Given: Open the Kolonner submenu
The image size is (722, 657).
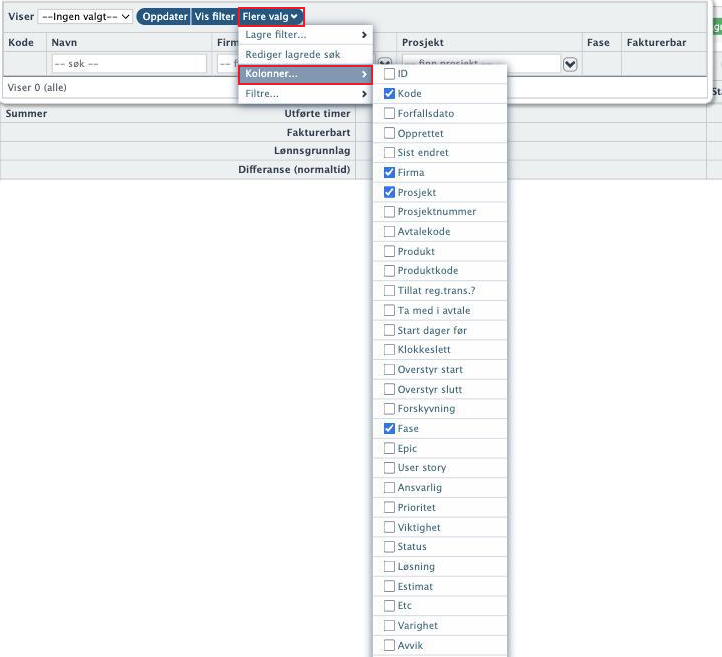Looking at the screenshot, I should tap(305, 74).
